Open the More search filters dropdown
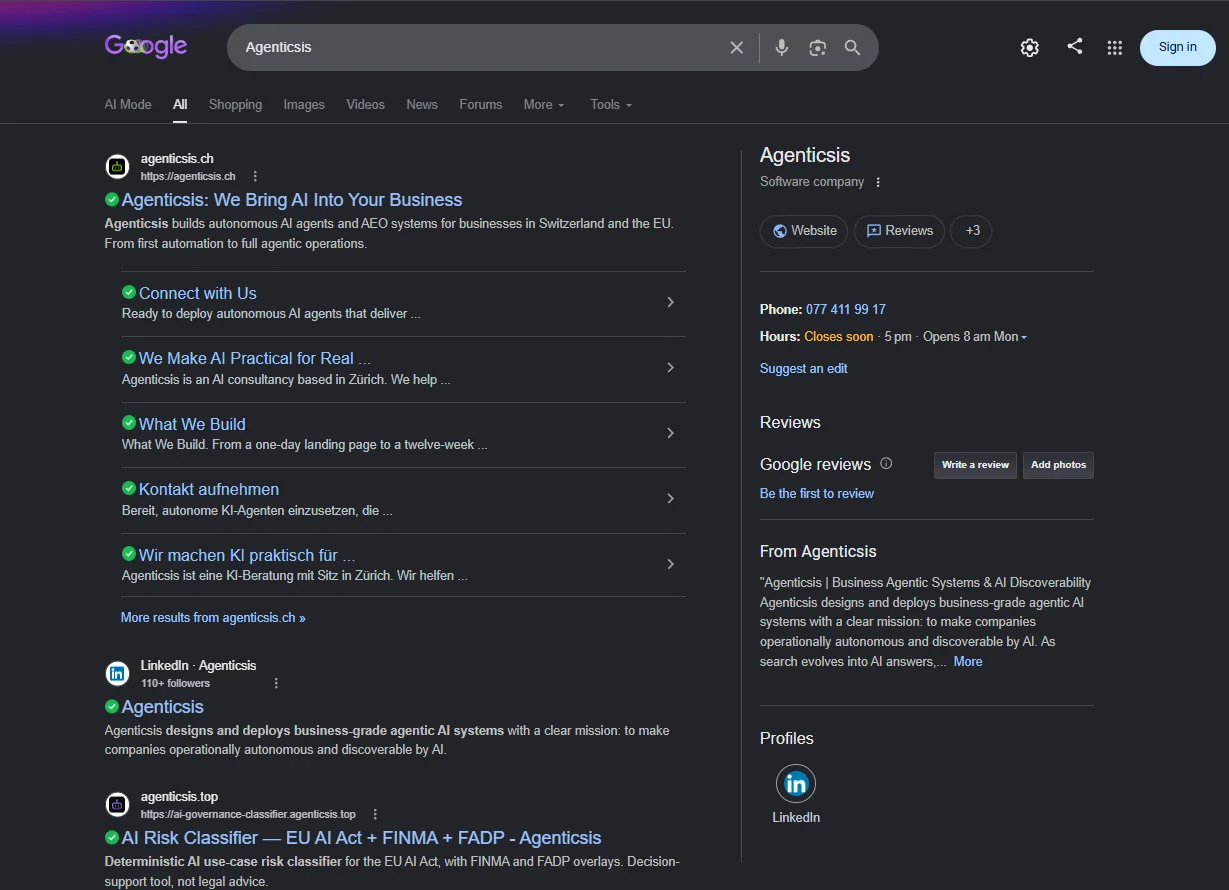This screenshot has width=1229, height=890. tap(544, 104)
